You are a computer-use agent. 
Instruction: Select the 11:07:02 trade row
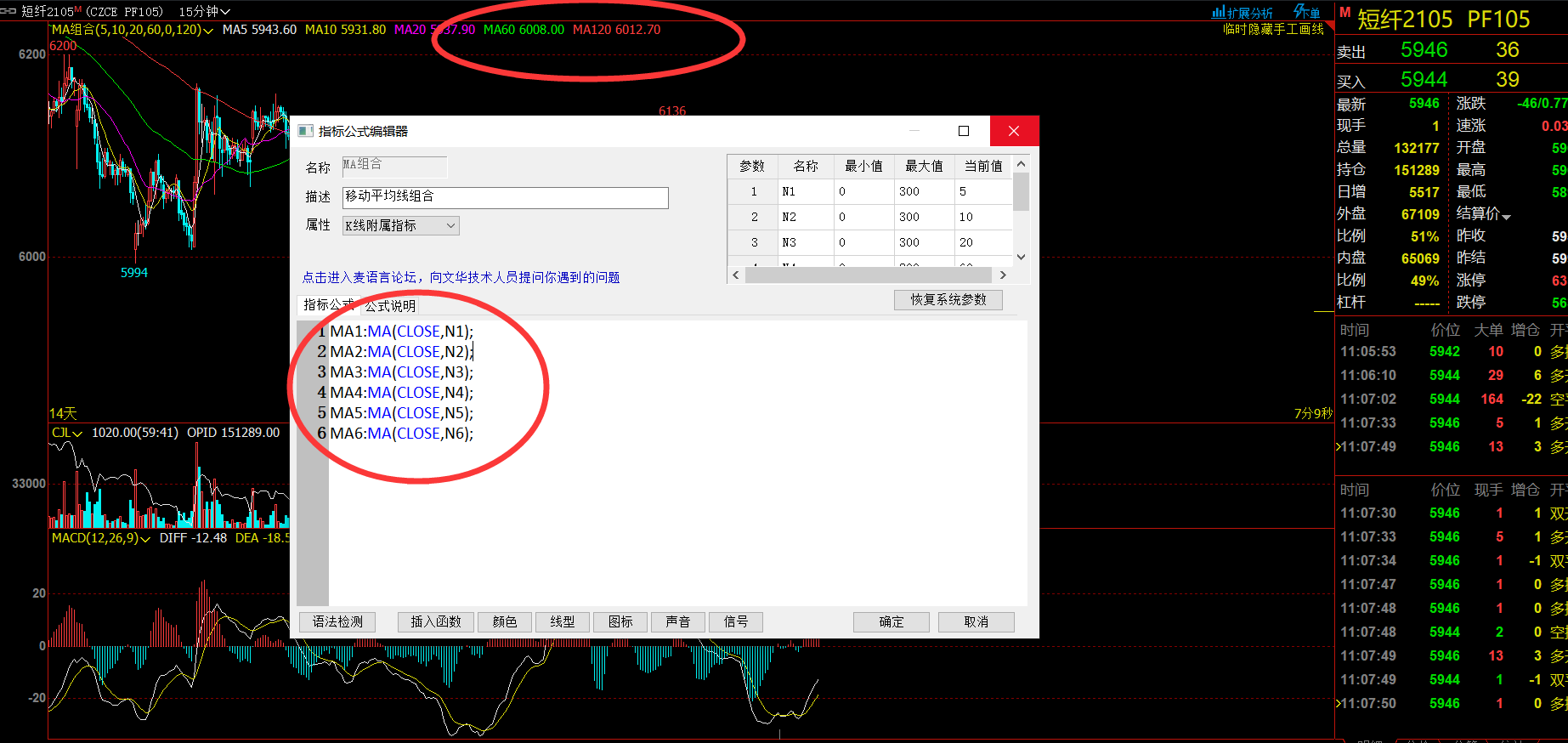coord(1452,400)
